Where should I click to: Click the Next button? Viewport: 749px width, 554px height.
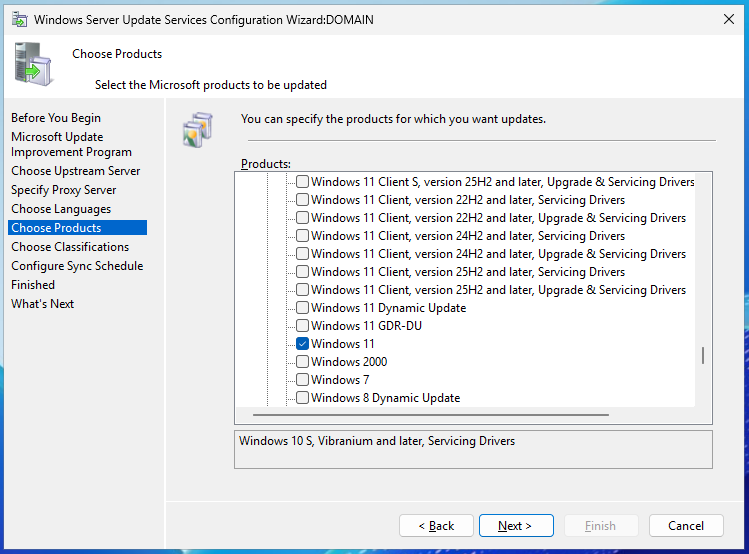tap(516, 526)
